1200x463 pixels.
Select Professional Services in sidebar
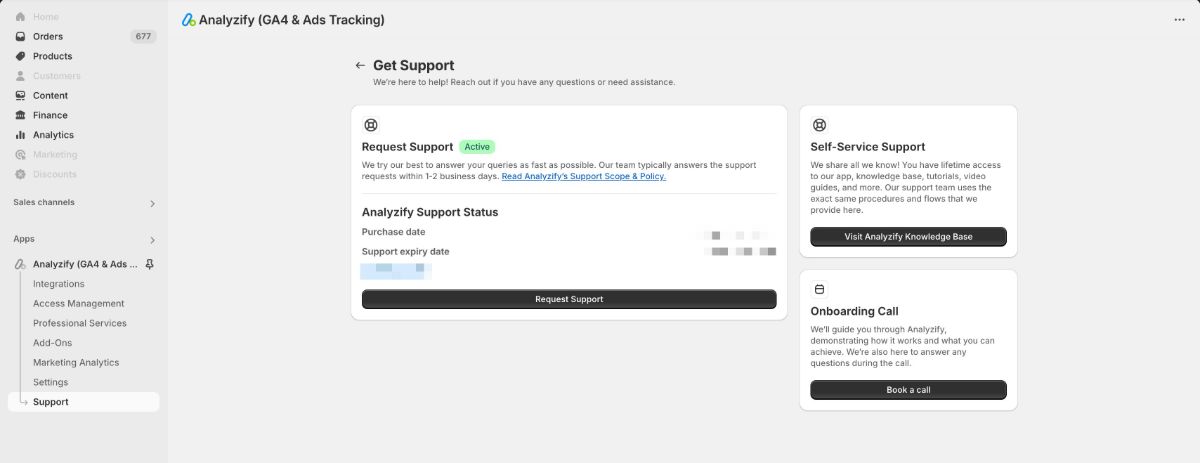[x=80, y=323]
